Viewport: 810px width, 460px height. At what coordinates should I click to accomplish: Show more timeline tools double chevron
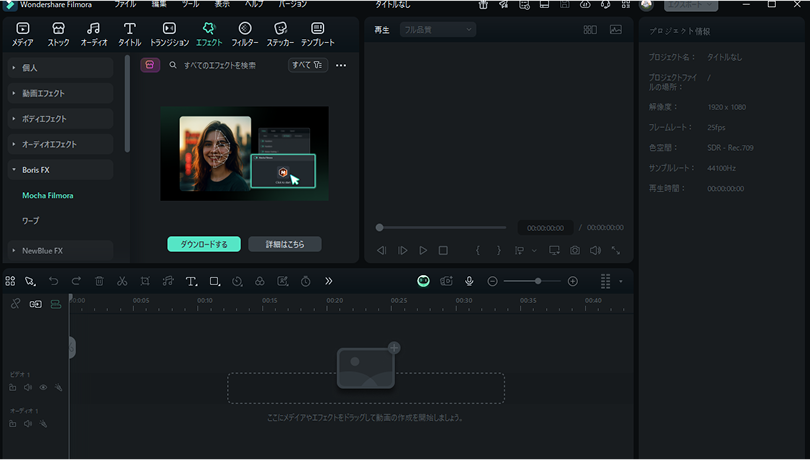(329, 281)
